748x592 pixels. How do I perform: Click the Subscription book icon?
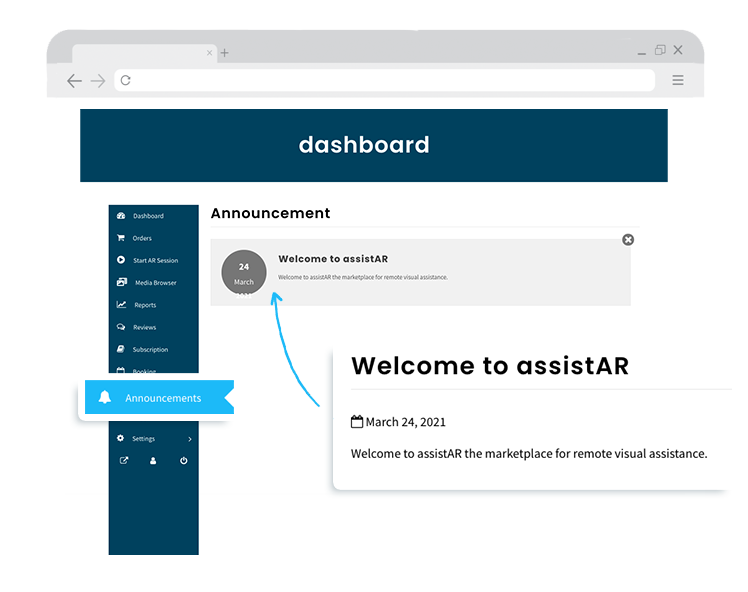click(x=121, y=349)
